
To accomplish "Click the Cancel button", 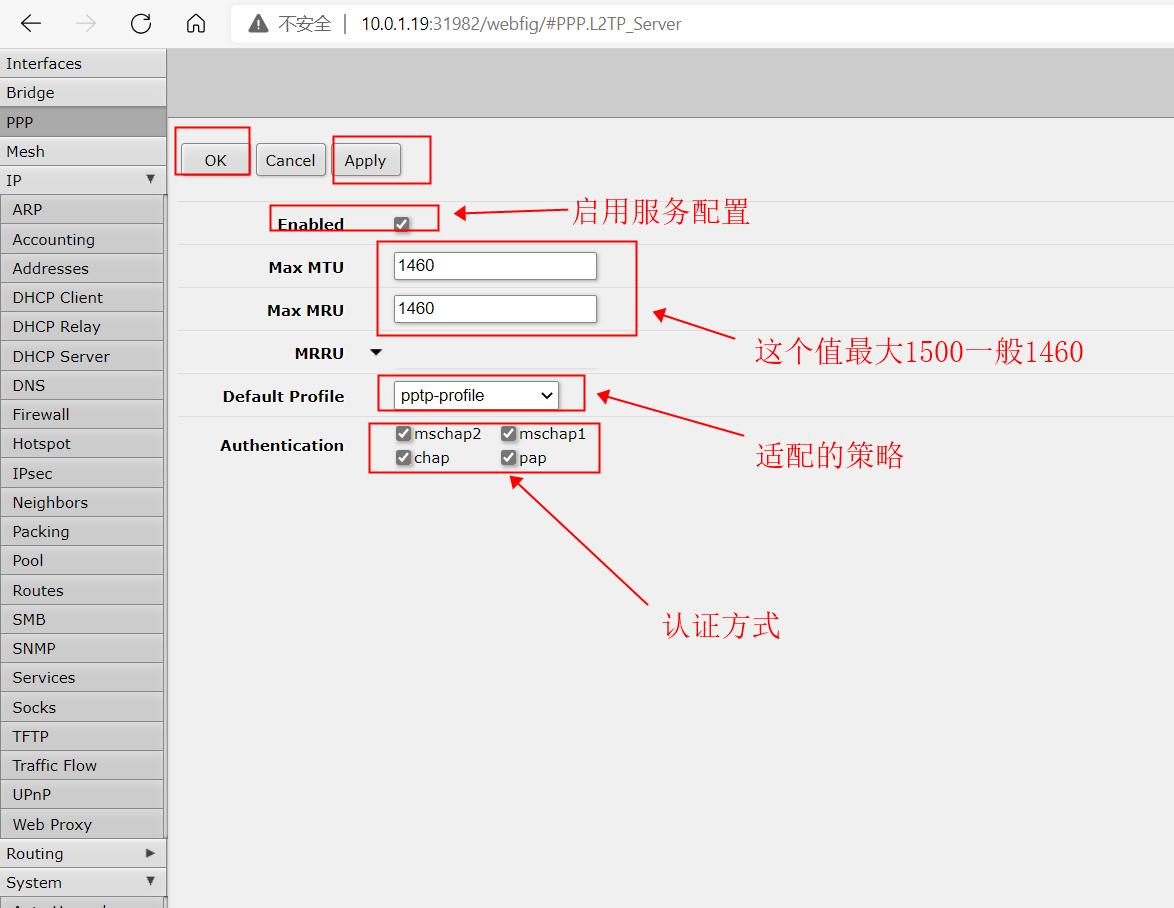I will click(x=290, y=161).
